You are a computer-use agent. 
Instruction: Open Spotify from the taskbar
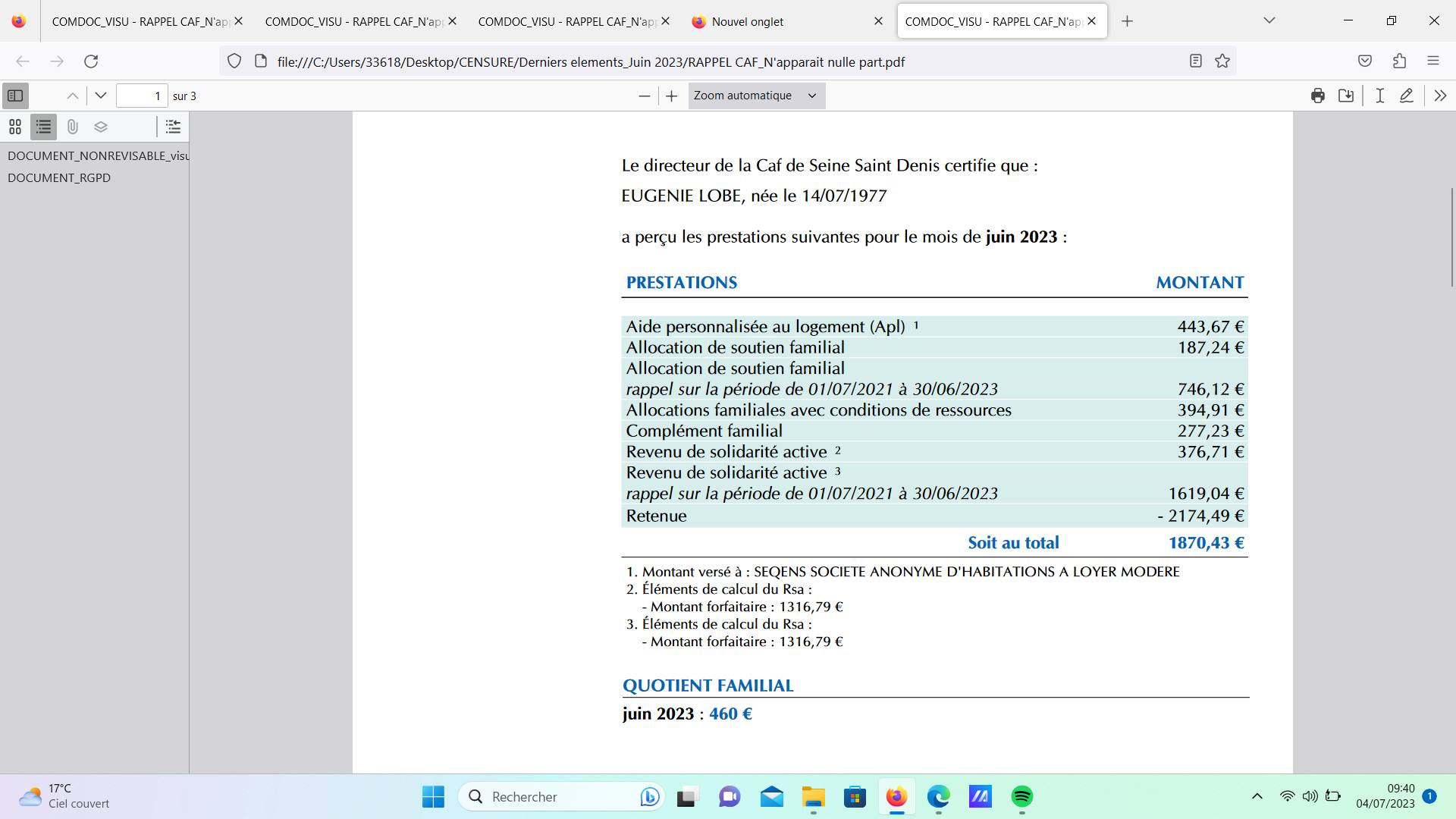1021,796
